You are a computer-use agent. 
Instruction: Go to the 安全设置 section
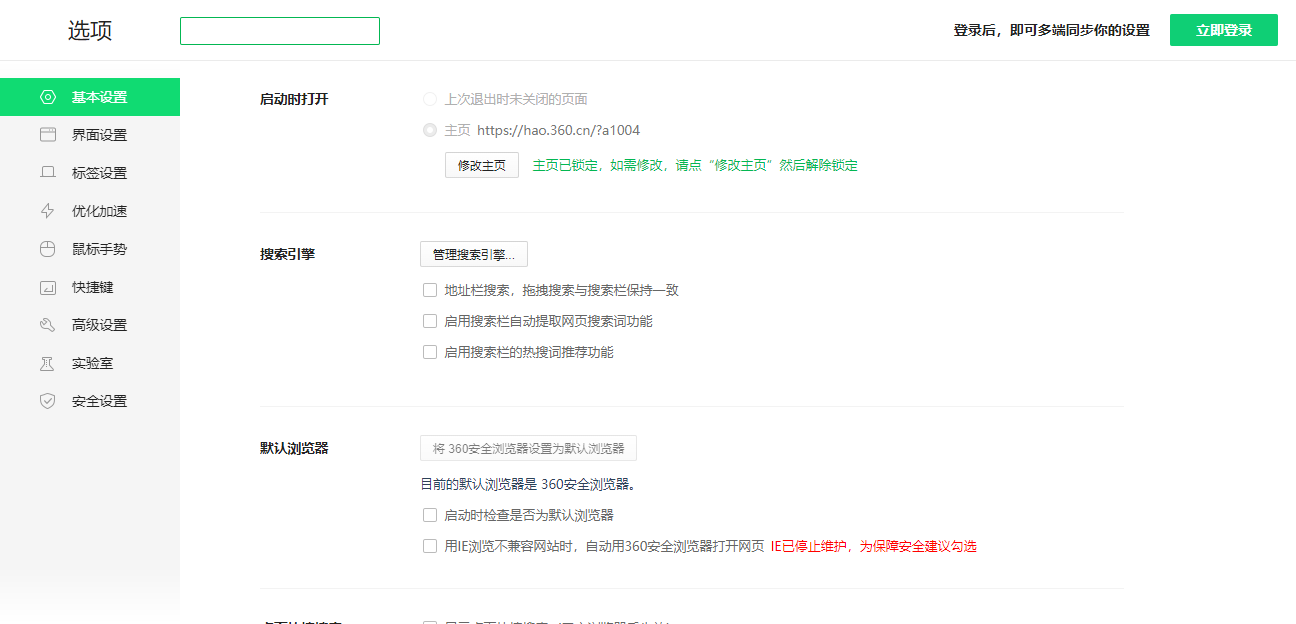[90, 401]
